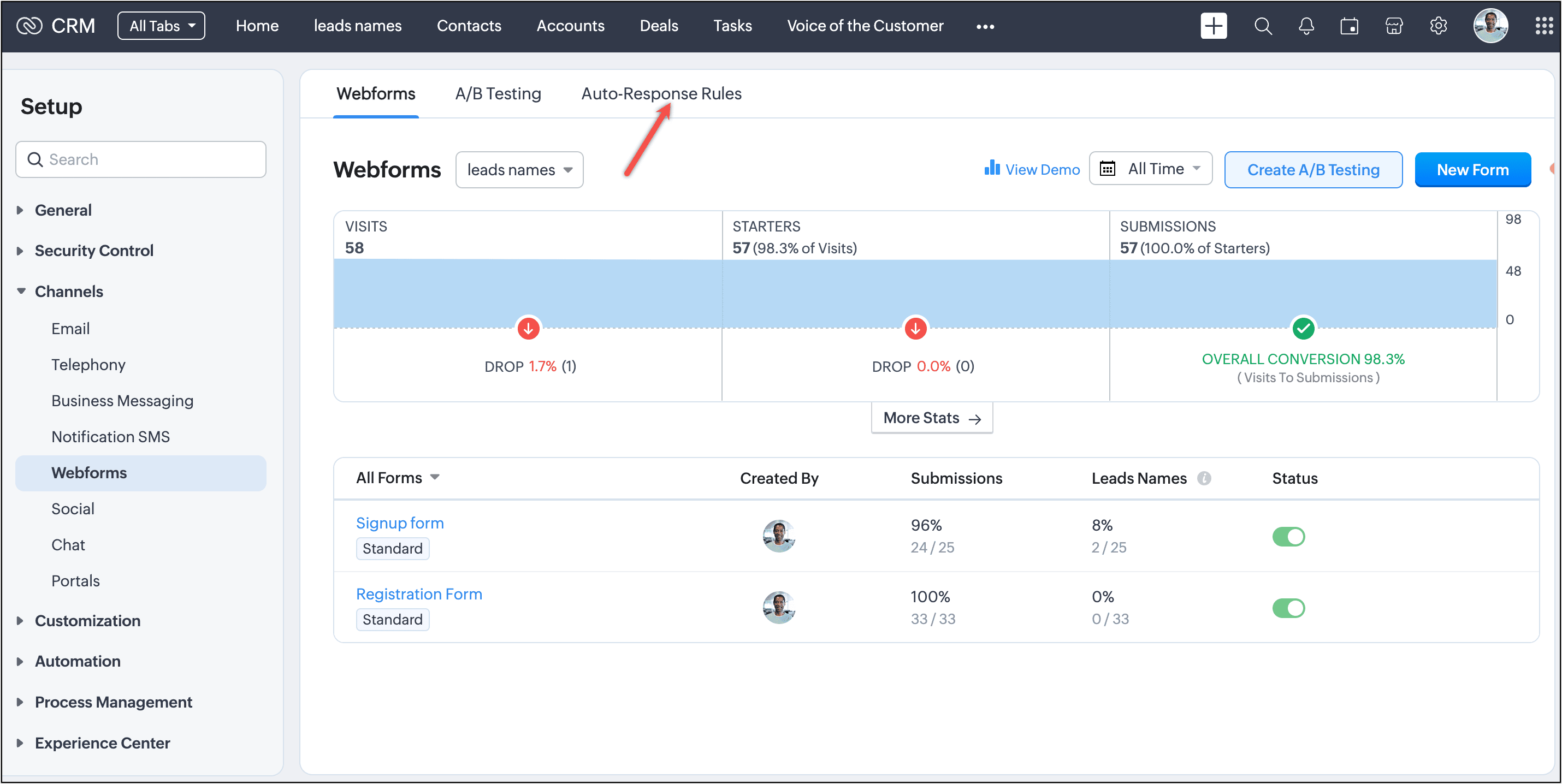Open the search magnifier in top bar
The image size is (1562, 784).
click(1263, 26)
